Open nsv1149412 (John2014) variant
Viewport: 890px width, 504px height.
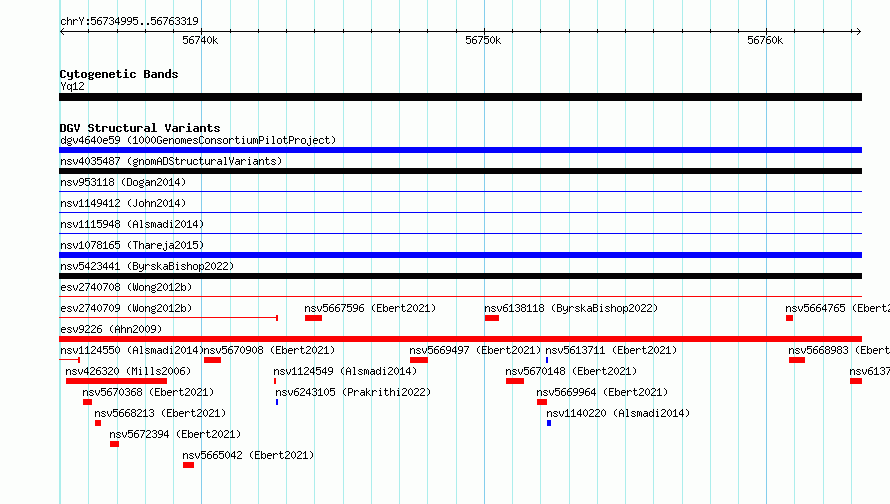pyautogui.click(x=123, y=203)
